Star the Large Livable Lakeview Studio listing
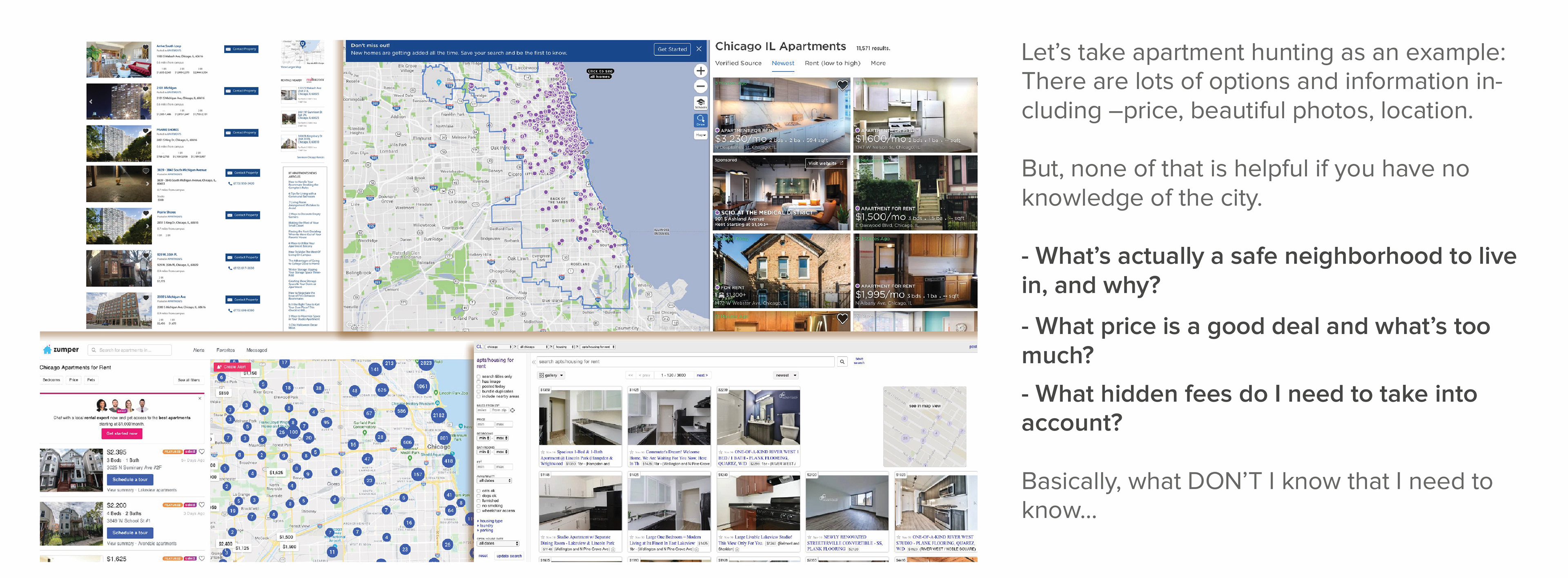 (x=721, y=537)
